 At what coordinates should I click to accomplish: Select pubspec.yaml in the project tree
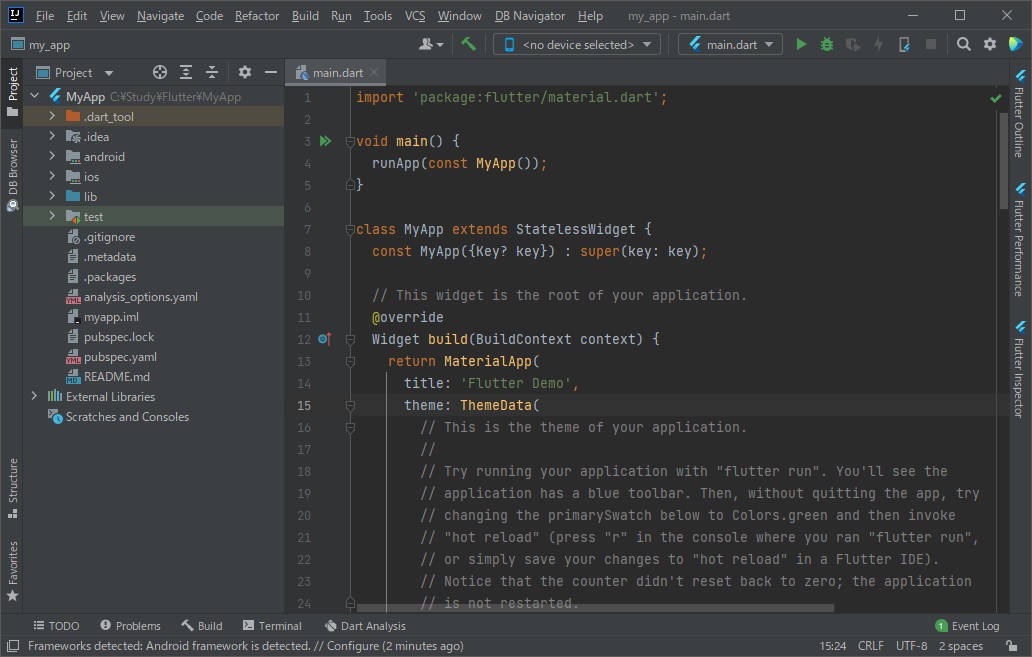[120, 357]
